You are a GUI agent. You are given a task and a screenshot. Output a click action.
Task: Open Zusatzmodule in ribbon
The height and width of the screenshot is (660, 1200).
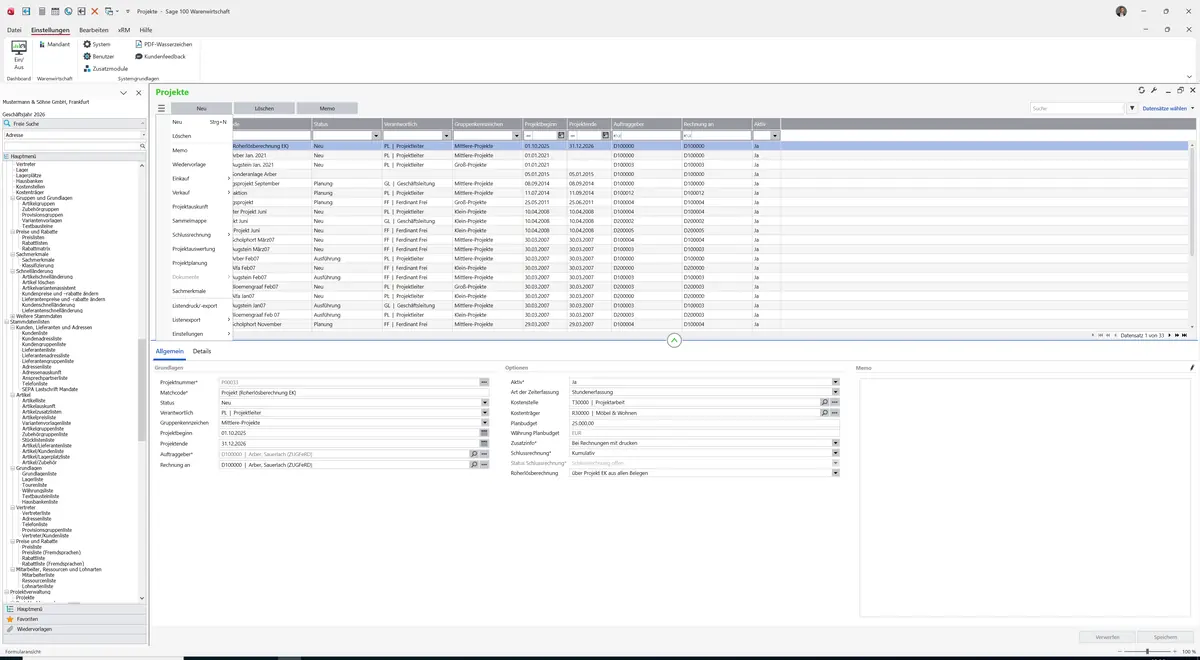(x=105, y=68)
